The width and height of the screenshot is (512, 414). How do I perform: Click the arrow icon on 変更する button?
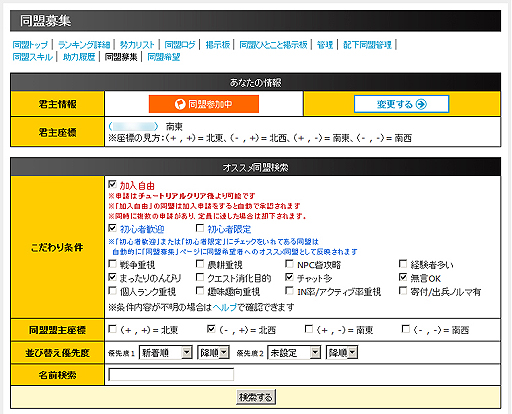click(x=421, y=104)
